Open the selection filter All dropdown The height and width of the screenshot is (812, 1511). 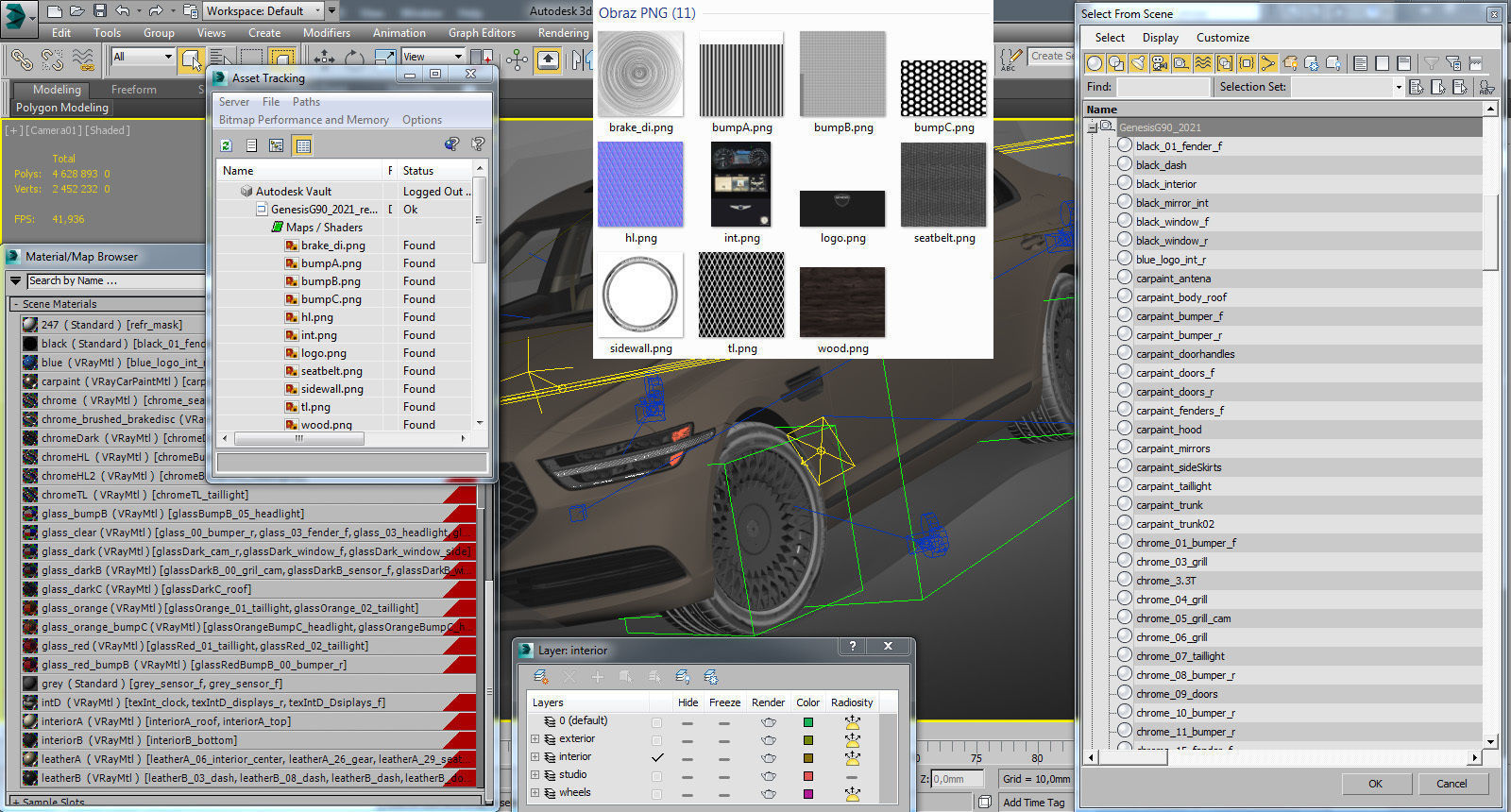(x=143, y=57)
